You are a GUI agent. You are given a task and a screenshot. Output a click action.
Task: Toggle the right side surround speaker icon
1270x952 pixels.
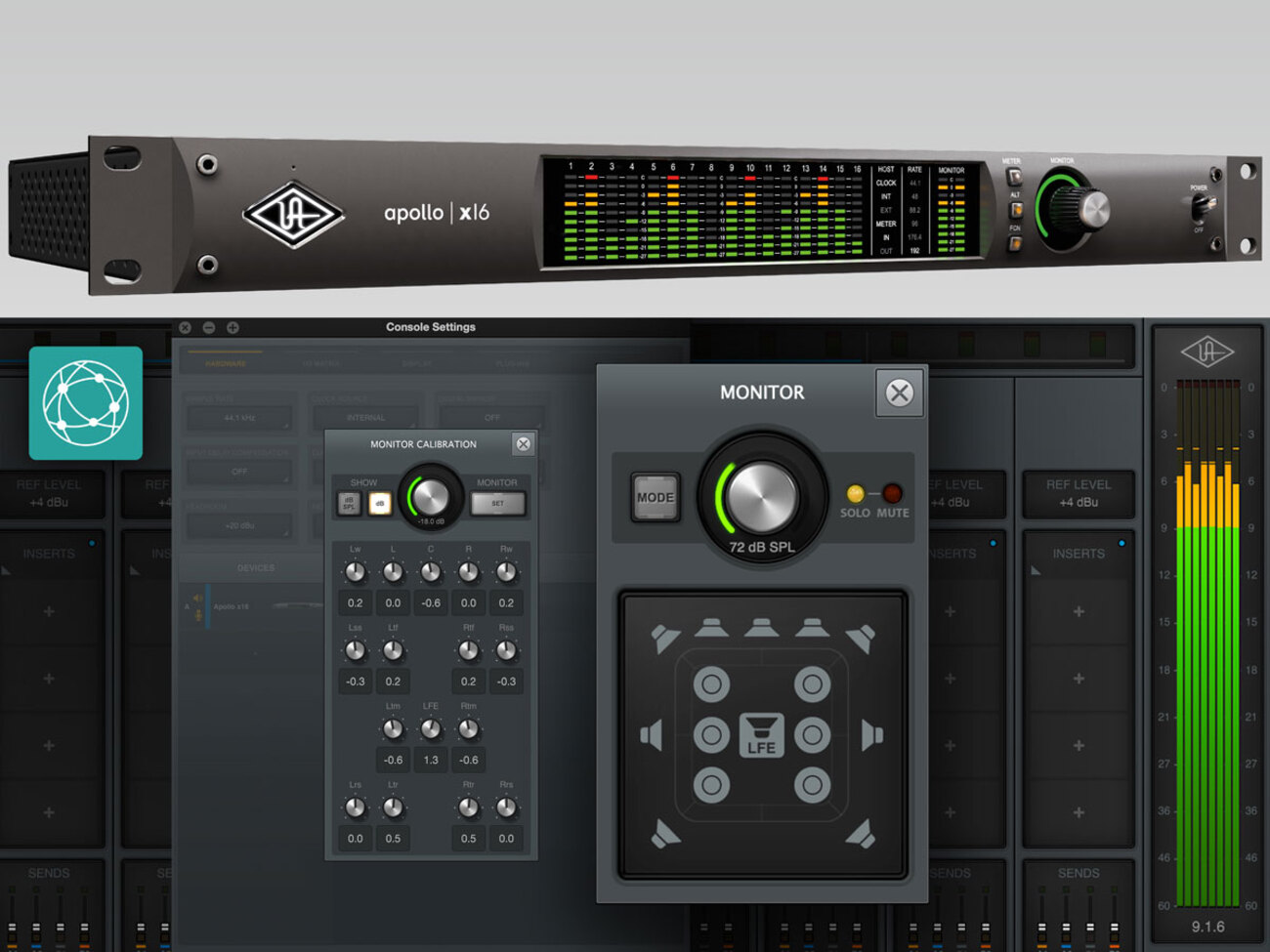pyautogui.click(x=872, y=735)
